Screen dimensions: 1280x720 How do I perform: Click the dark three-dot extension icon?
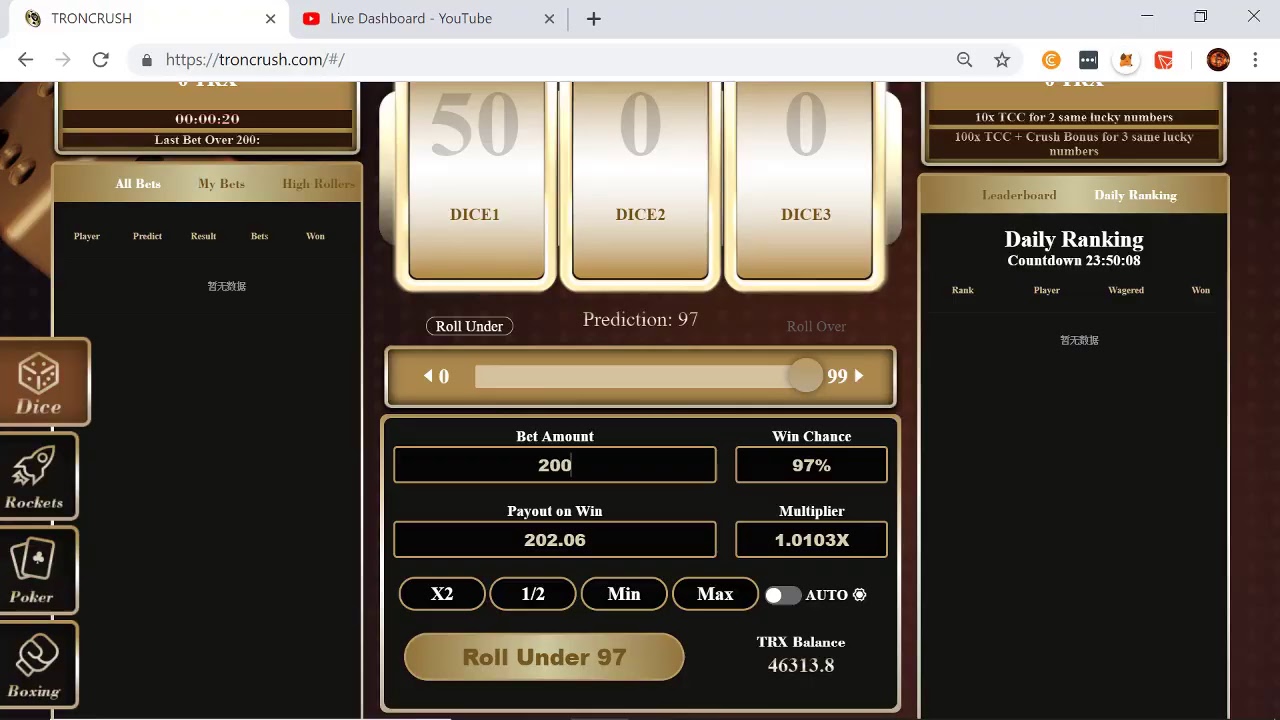coord(1088,60)
